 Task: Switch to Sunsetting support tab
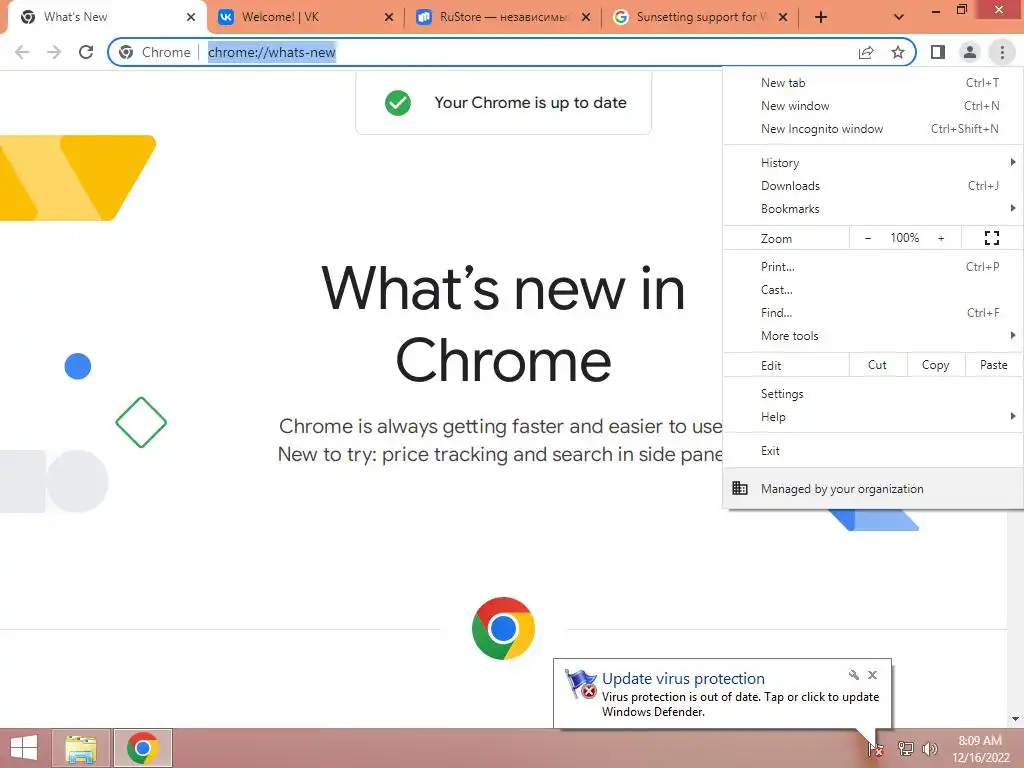click(x=701, y=17)
